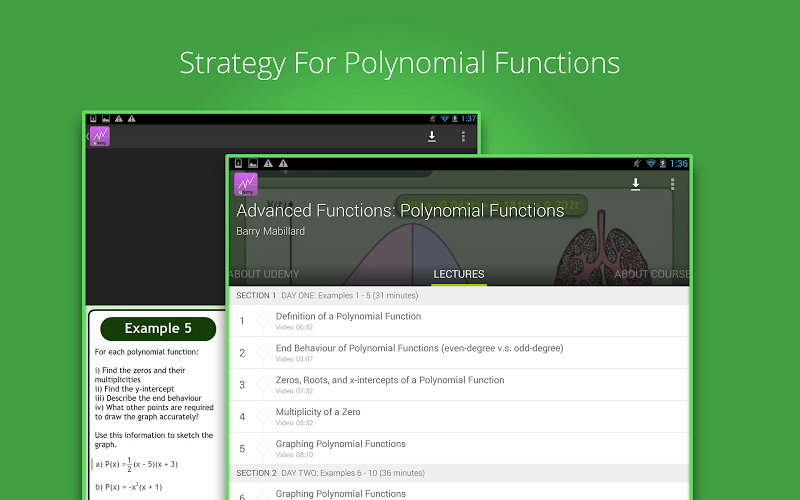This screenshot has height=500, width=800.
Task: Toggle progress circle for lecture 5 Graphing Polynomial Functions
Action: (x=263, y=448)
